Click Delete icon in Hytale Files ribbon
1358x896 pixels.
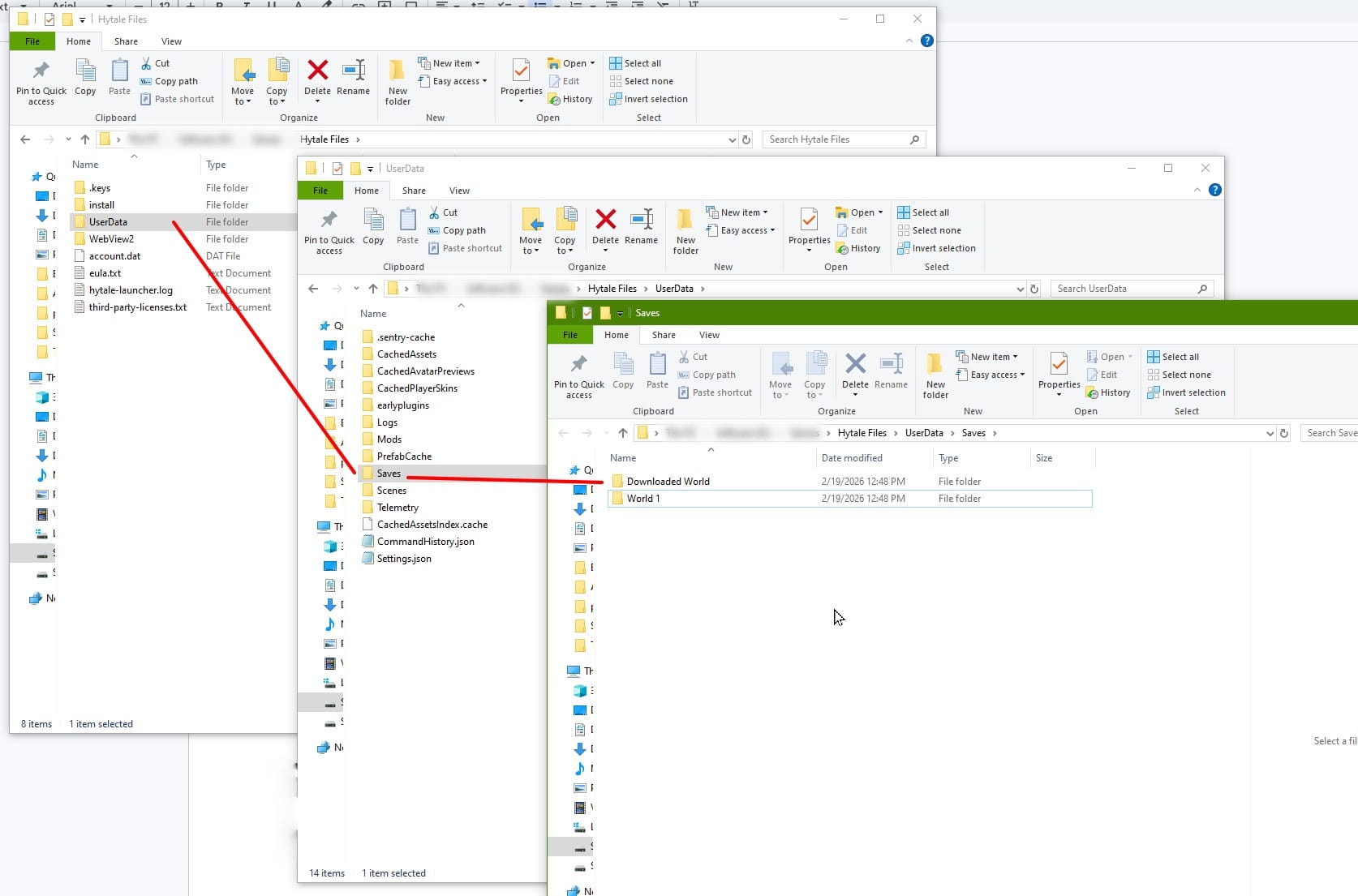[x=317, y=78]
